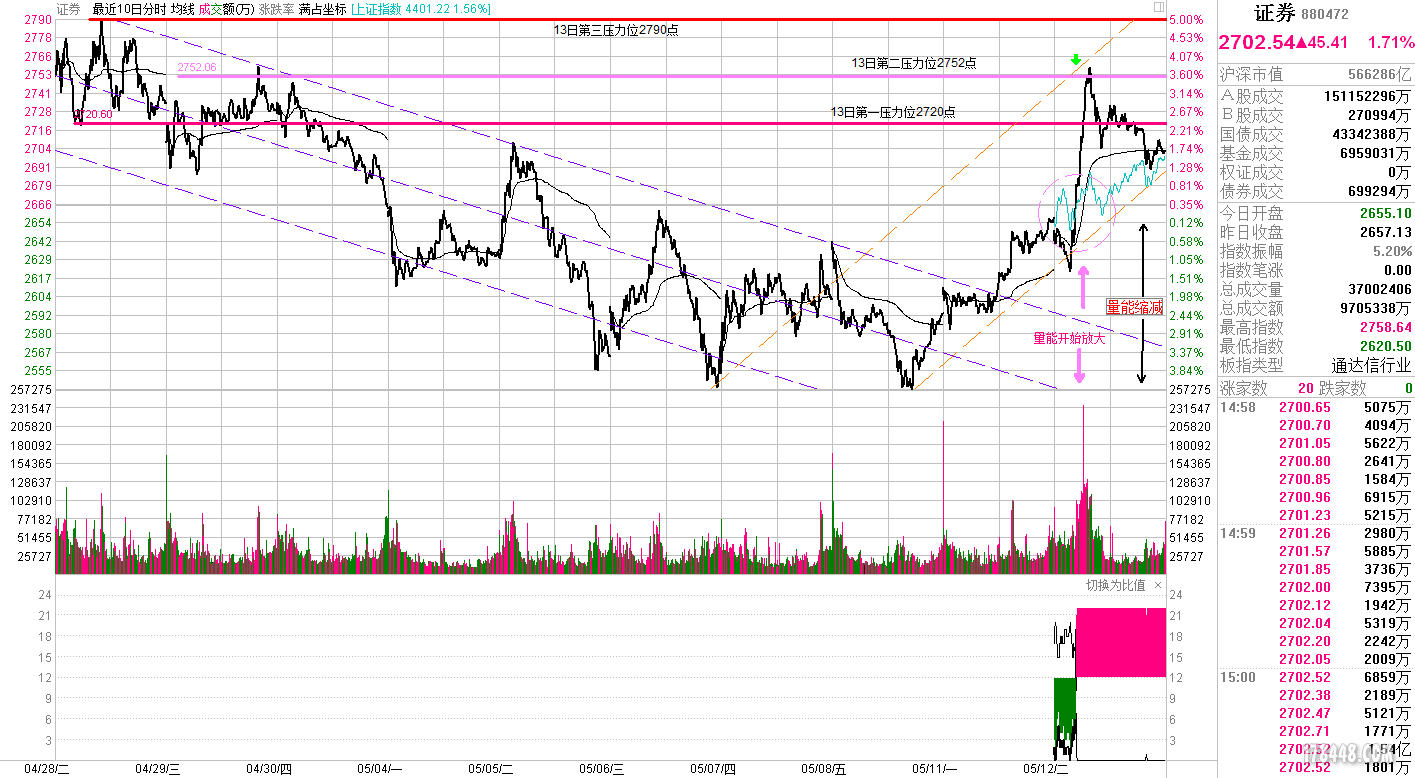
Task: Click the 证券 name in chart header
Action: tap(69, 9)
